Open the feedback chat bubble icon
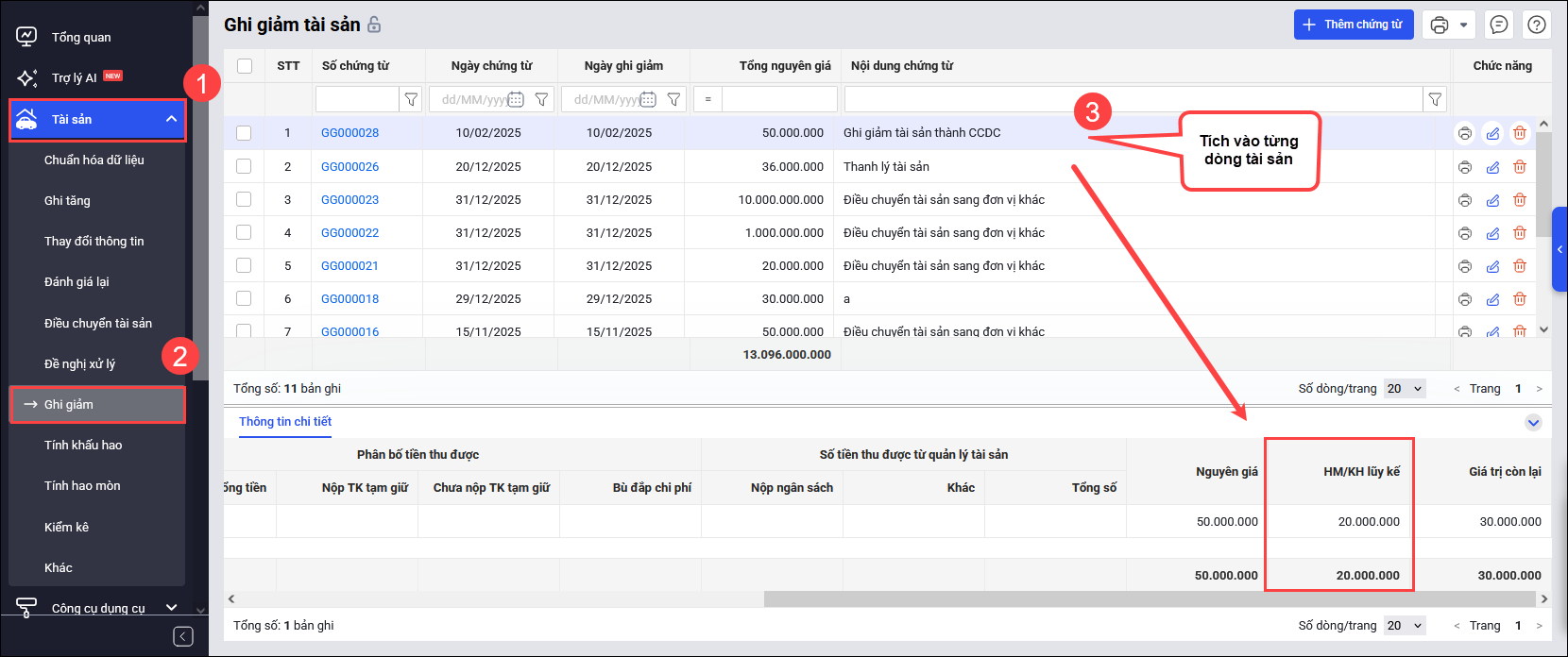 pyautogui.click(x=1499, y=25)
